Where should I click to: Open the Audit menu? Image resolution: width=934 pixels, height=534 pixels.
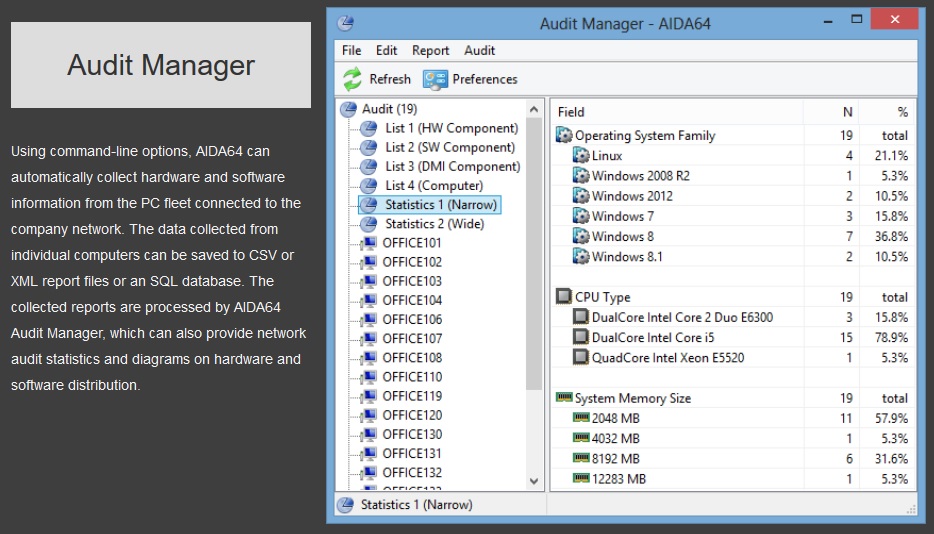[x=480, y=51]
